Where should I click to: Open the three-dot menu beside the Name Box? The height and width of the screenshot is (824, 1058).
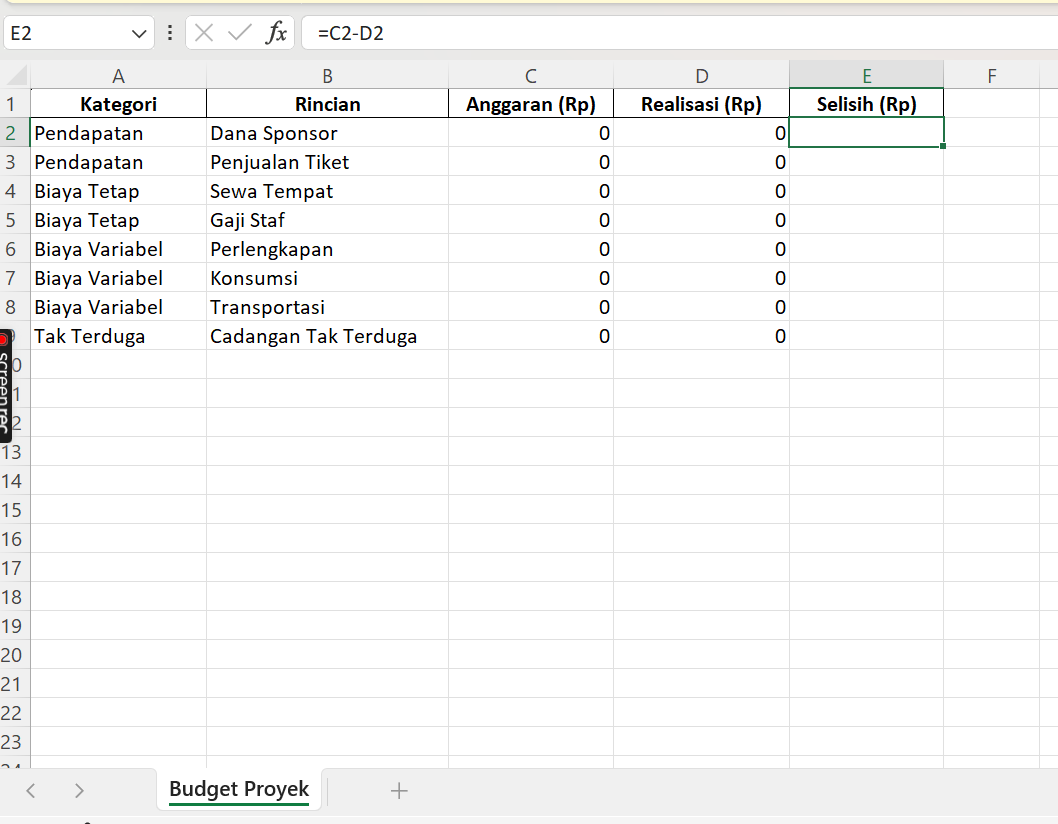coord(170,32)
